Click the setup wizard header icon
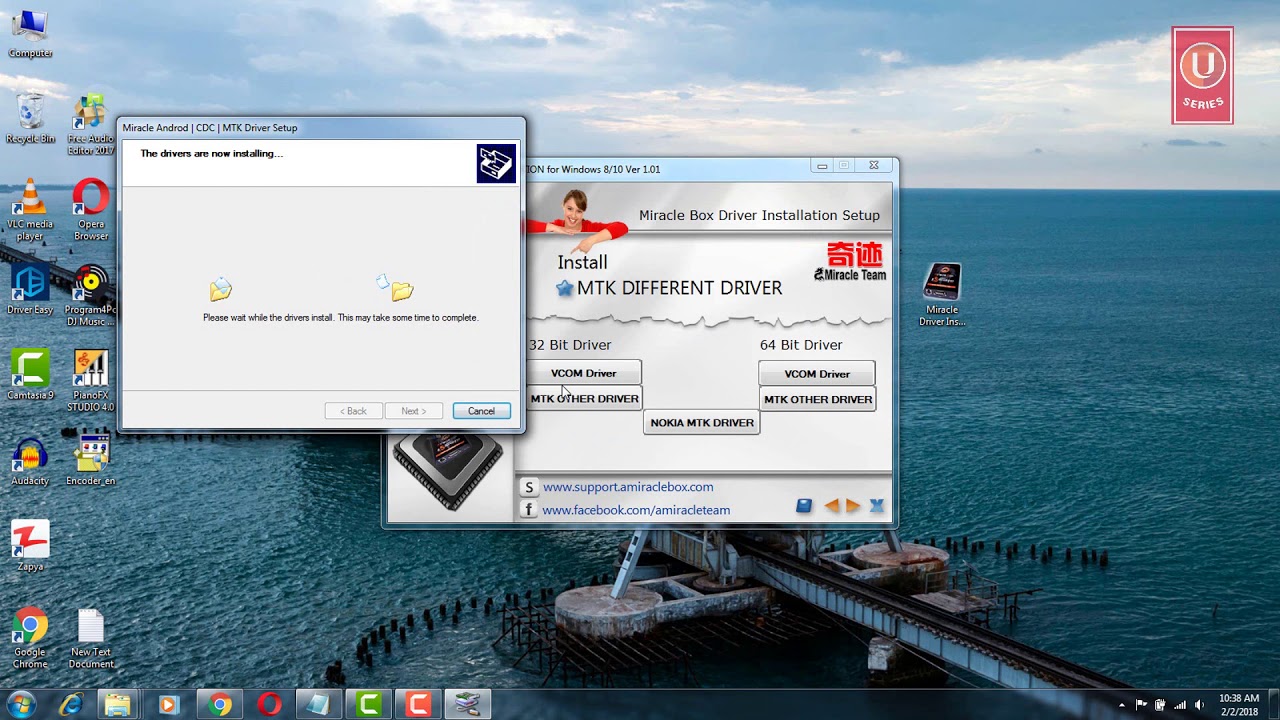Screen dimensions: 1280x720 point(496,164)
